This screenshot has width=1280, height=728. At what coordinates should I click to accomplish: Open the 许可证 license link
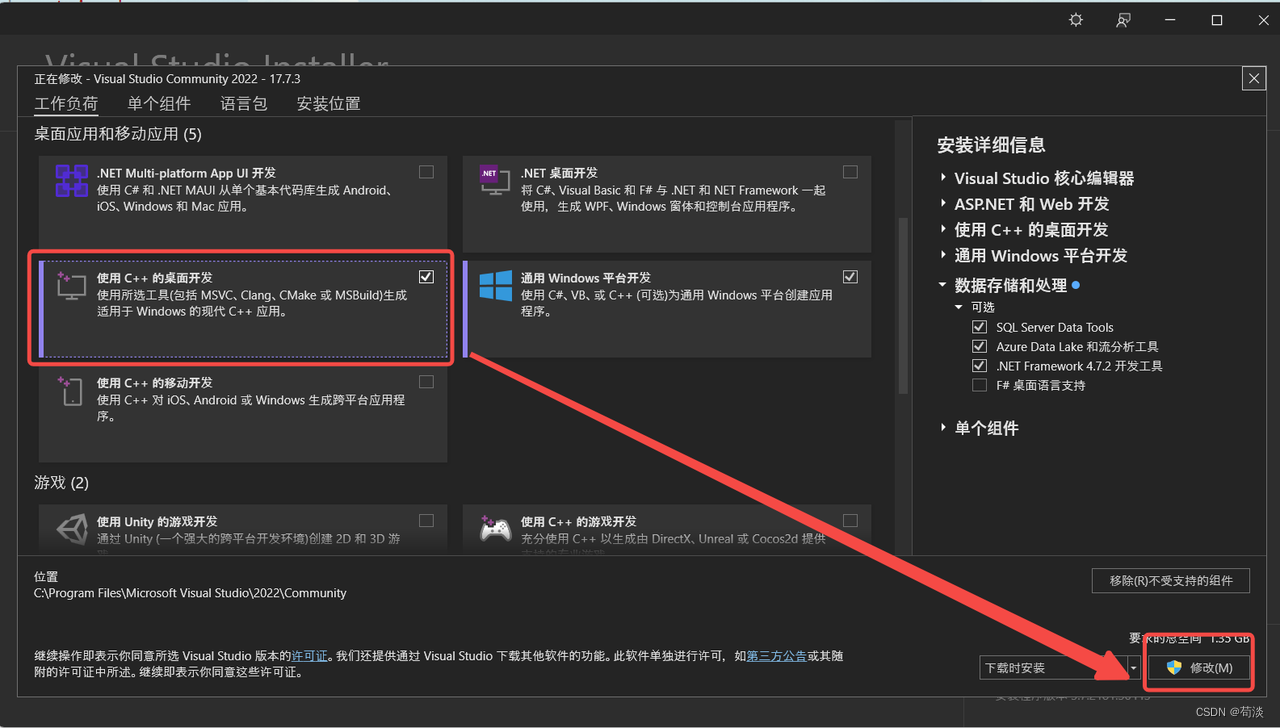click(x=309, y=656)
